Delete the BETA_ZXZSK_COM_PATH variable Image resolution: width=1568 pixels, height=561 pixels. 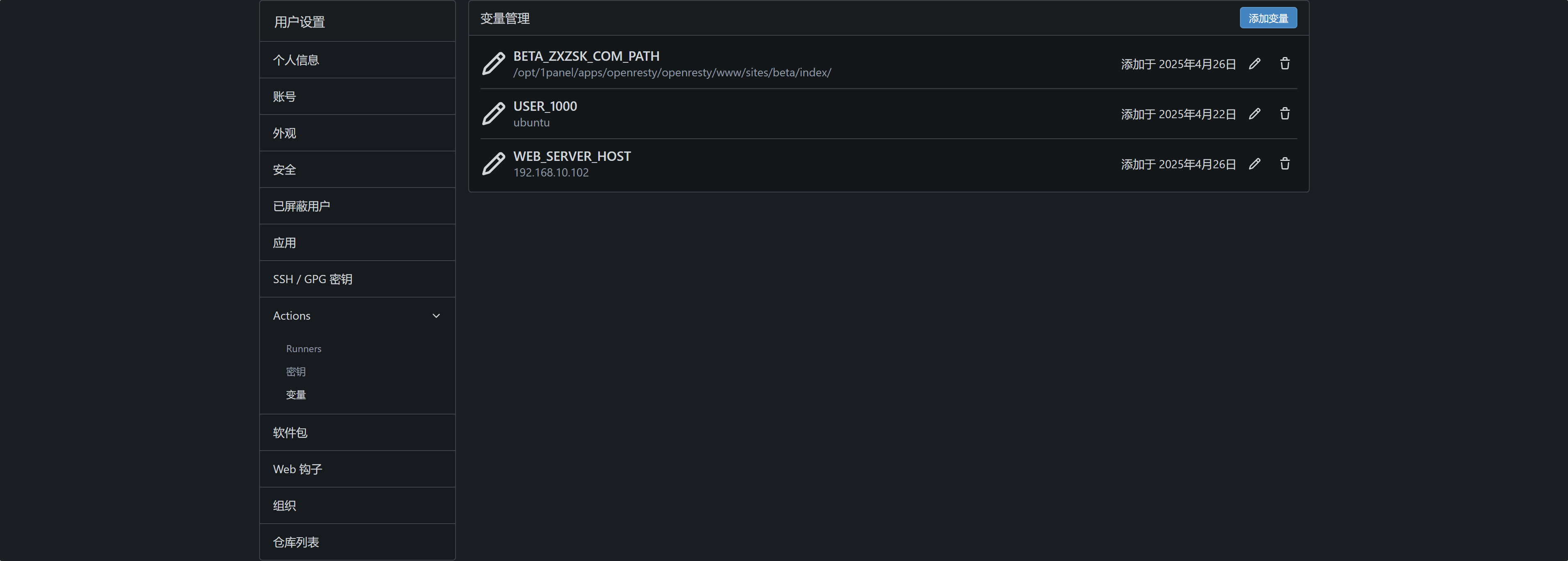pyautogui.click(x=1284, y=64)
